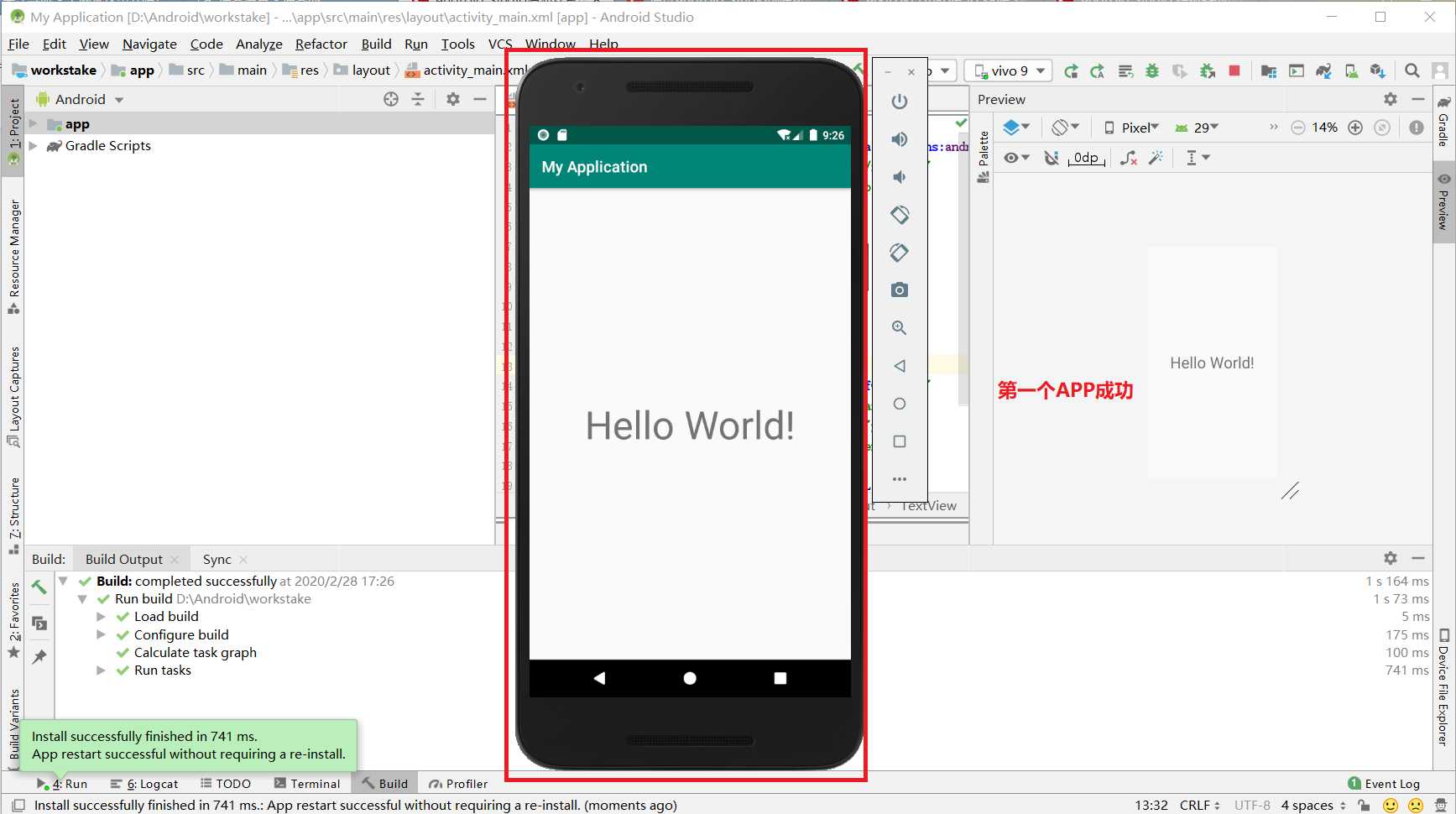Image resolution: width=1456 pixels, height=814 pixels.
Task: Click emulator sidebar Overview square
Action: pyautogui.click(x=900, y=441)
